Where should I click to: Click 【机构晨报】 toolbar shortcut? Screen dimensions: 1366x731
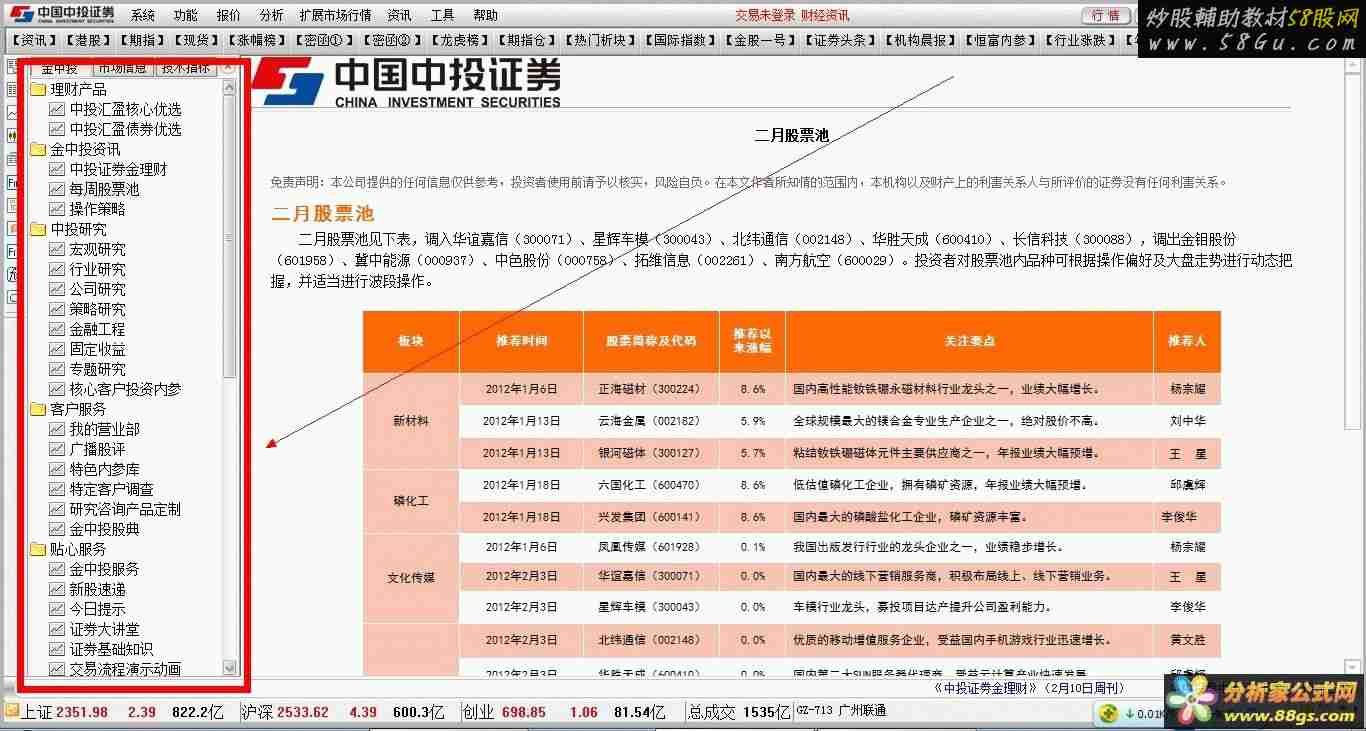click(x=920, y=40)
